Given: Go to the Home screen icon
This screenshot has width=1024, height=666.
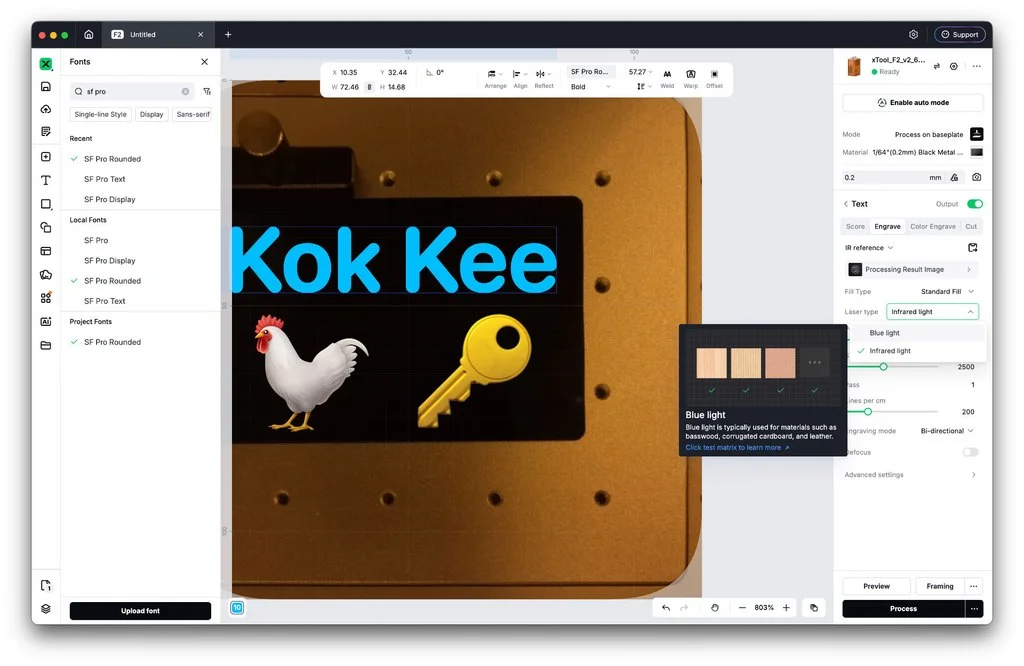Looking at the screenshot, I should coord(89,35).
